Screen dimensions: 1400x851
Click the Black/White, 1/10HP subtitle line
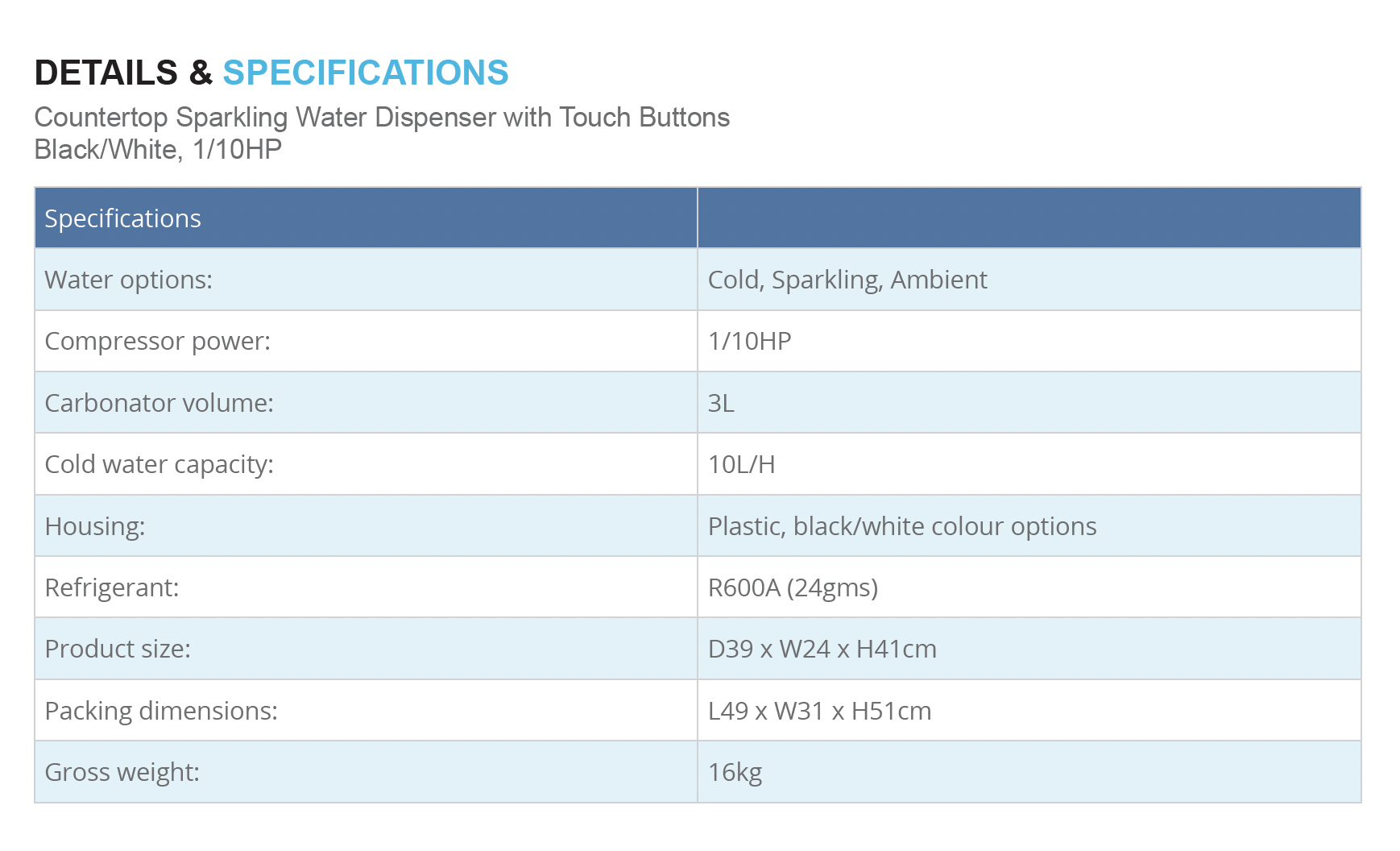point(158,150)
